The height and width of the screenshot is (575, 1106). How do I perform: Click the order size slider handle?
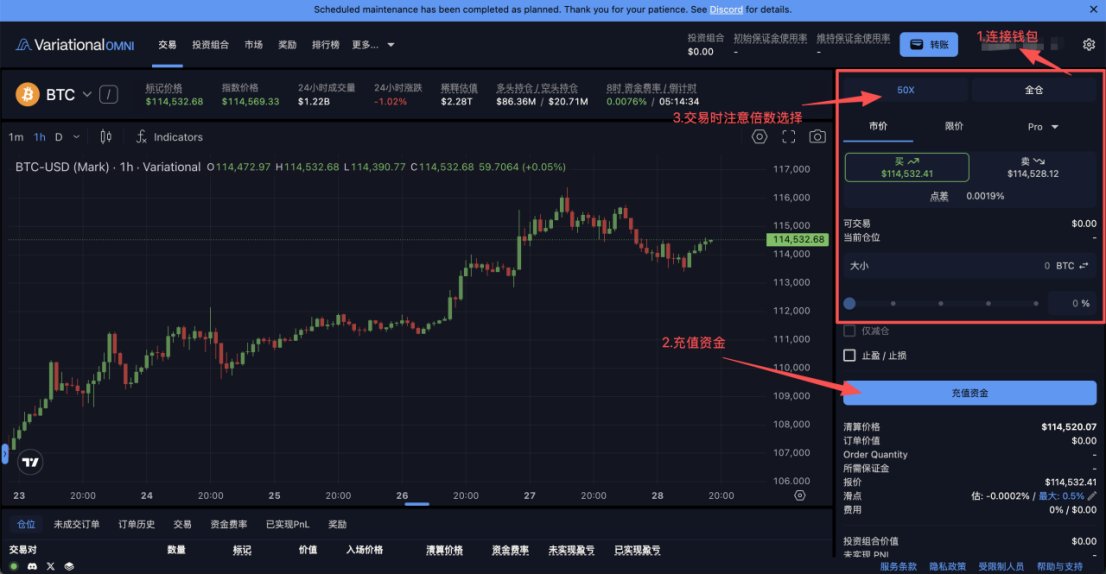pyautogui.click(x=849, y=303)
